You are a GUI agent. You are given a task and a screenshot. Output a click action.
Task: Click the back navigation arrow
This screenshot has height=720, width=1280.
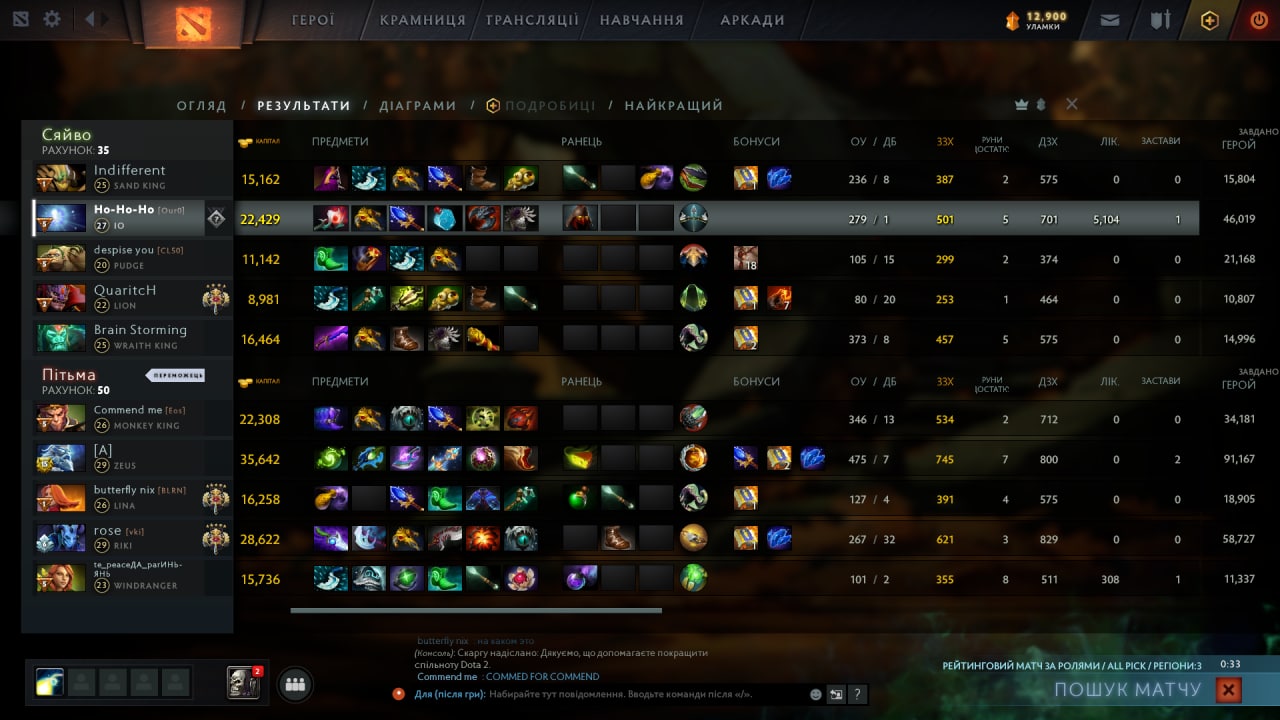pyautogui.click(x=90, y=19)
